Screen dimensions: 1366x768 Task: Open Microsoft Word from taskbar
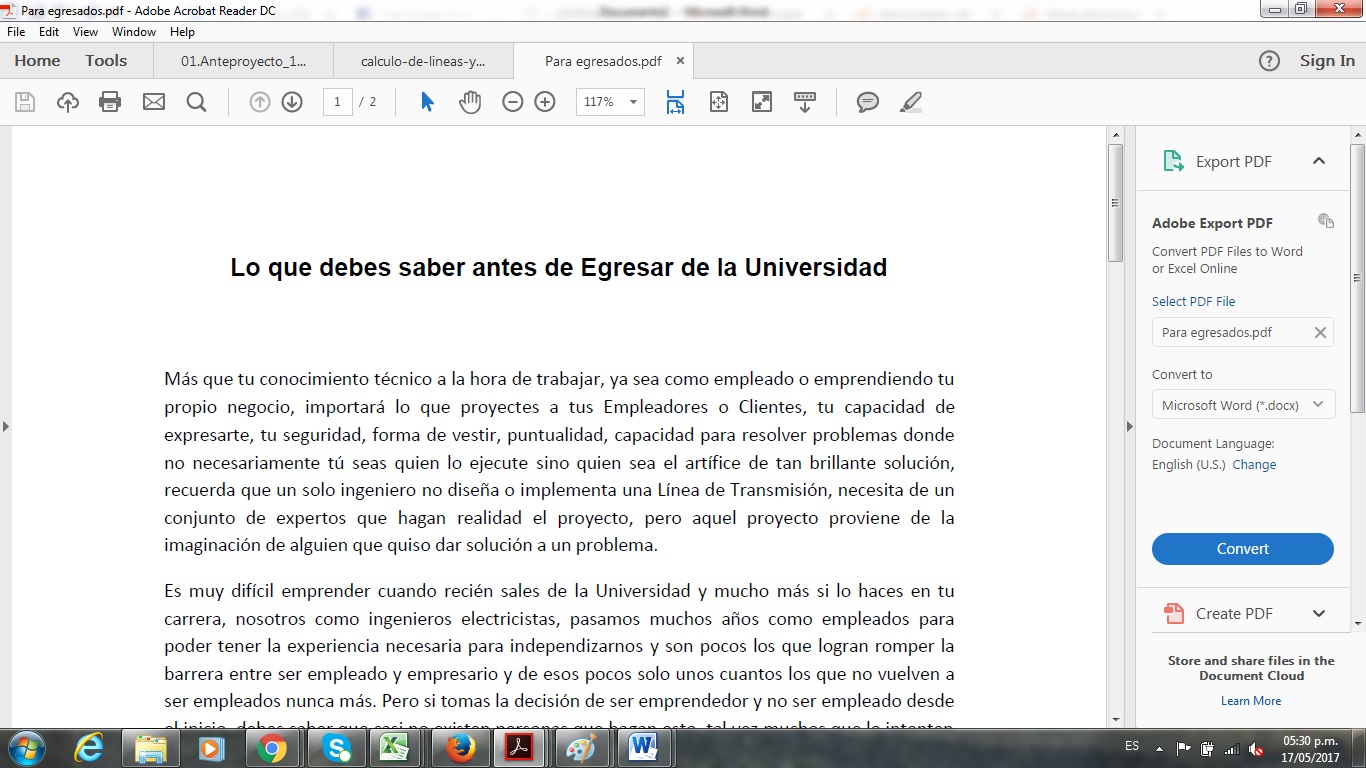pyautogui.click(x=643, y=748)
